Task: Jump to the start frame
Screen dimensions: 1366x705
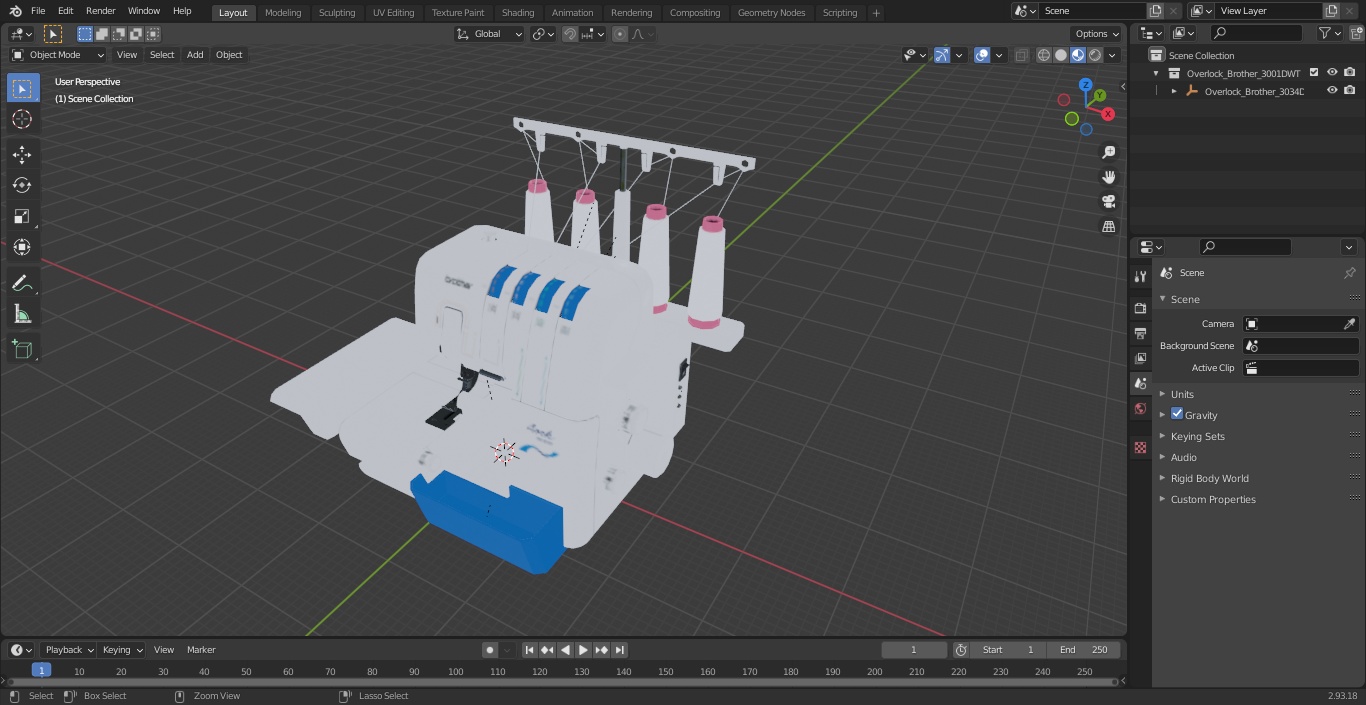Action: pos(530,650)
